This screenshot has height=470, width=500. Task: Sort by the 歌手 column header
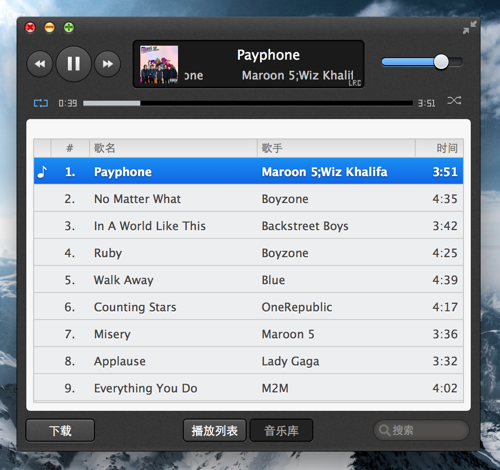[x=336, y=148]
